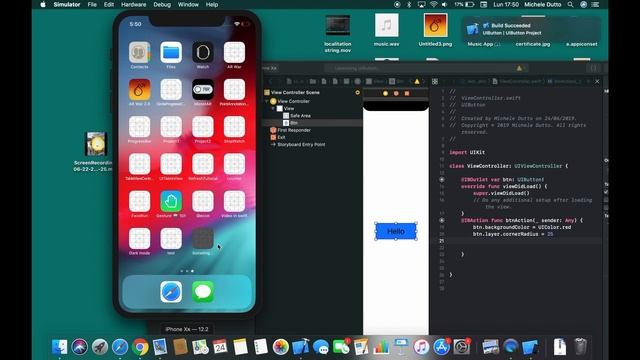This screenshot has height=360, width=640.
Task: Select the ScreenRecording file on the desktop
Action: tap(96, 151)
